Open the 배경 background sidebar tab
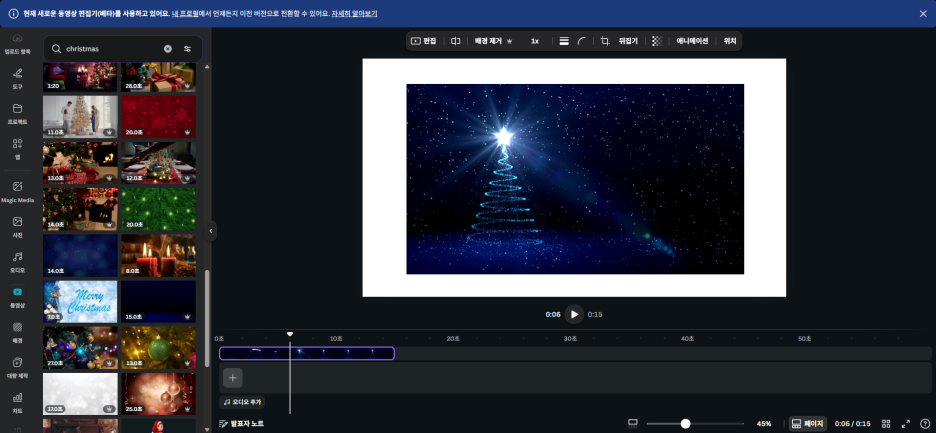The image size is (936, 433). tap(17, 332)
